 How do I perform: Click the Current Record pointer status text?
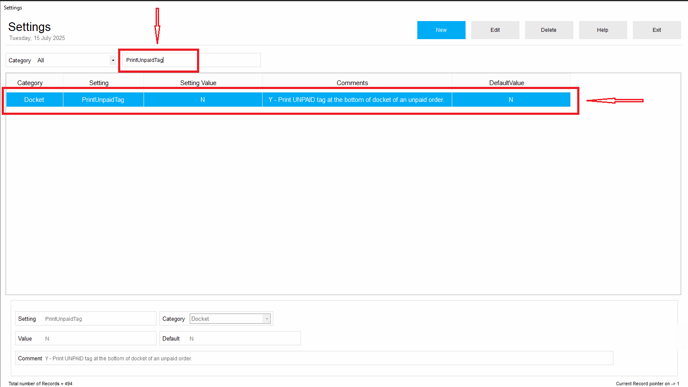click(647, 383)
